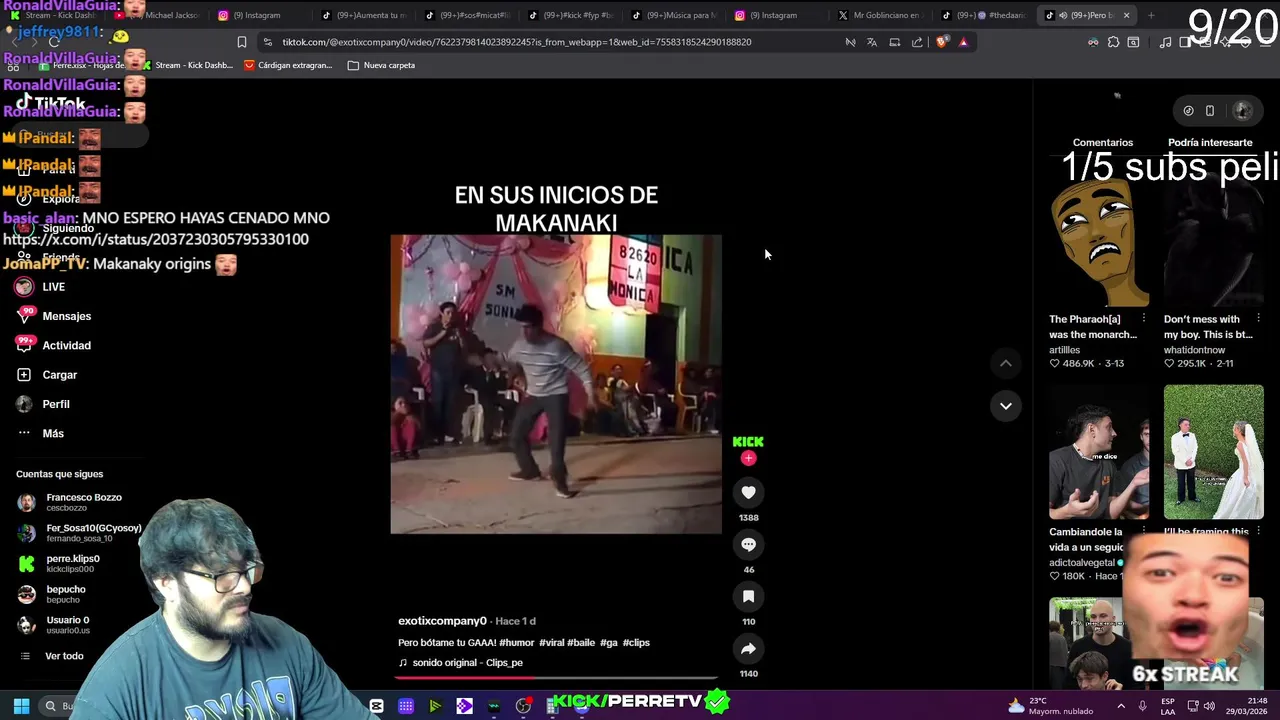Screen dimensions: 1280x720
Task: Like the video with the heart icon
Action: click(748, 492)
